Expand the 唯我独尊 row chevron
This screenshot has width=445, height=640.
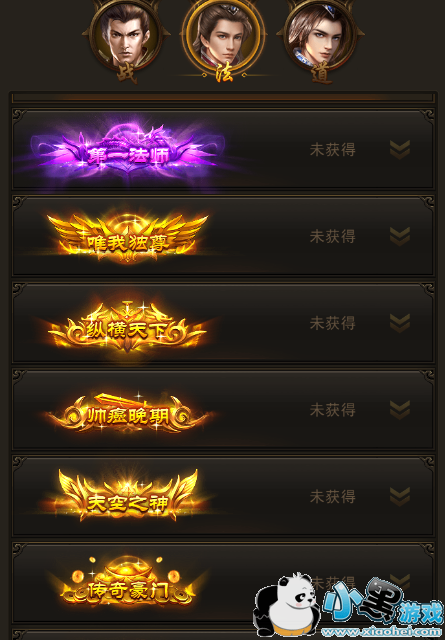[x=400, y=236]
